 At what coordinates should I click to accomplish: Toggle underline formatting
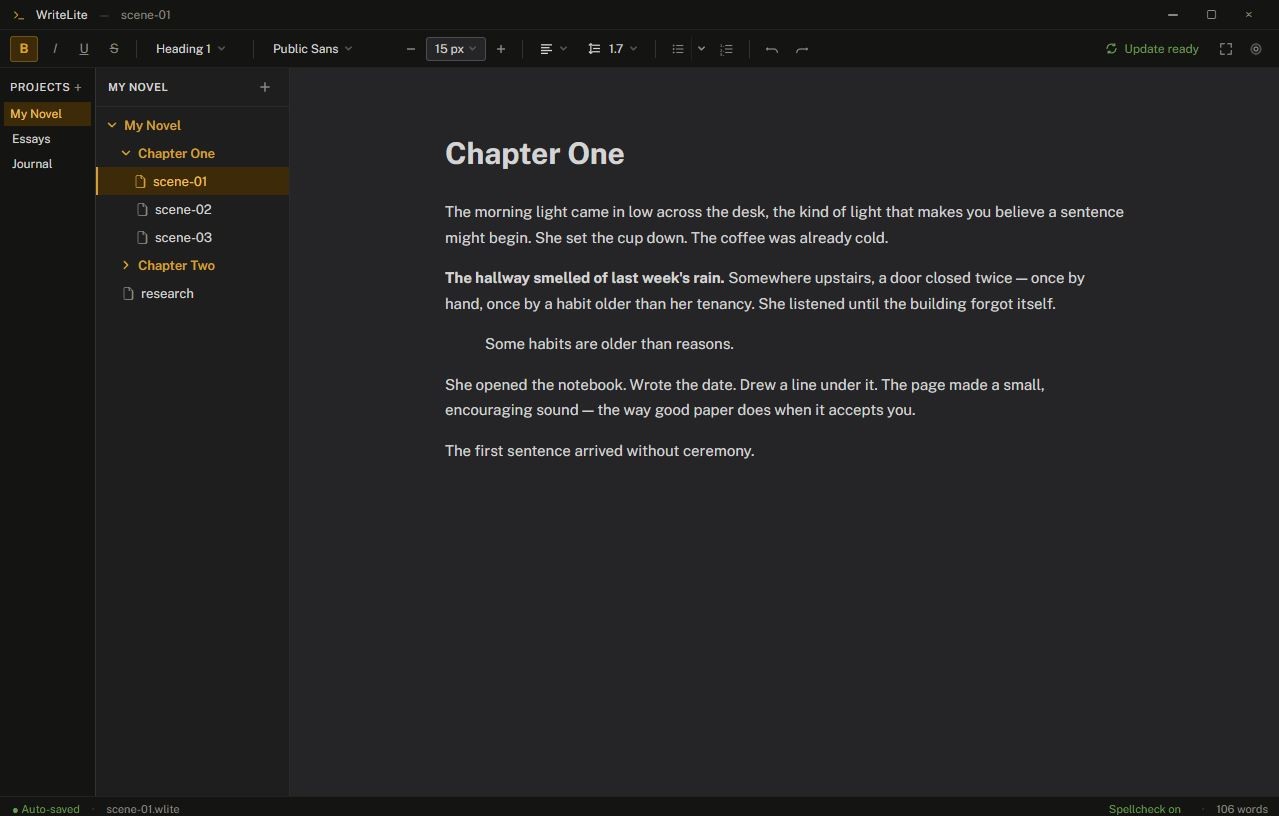coord(84,48)
